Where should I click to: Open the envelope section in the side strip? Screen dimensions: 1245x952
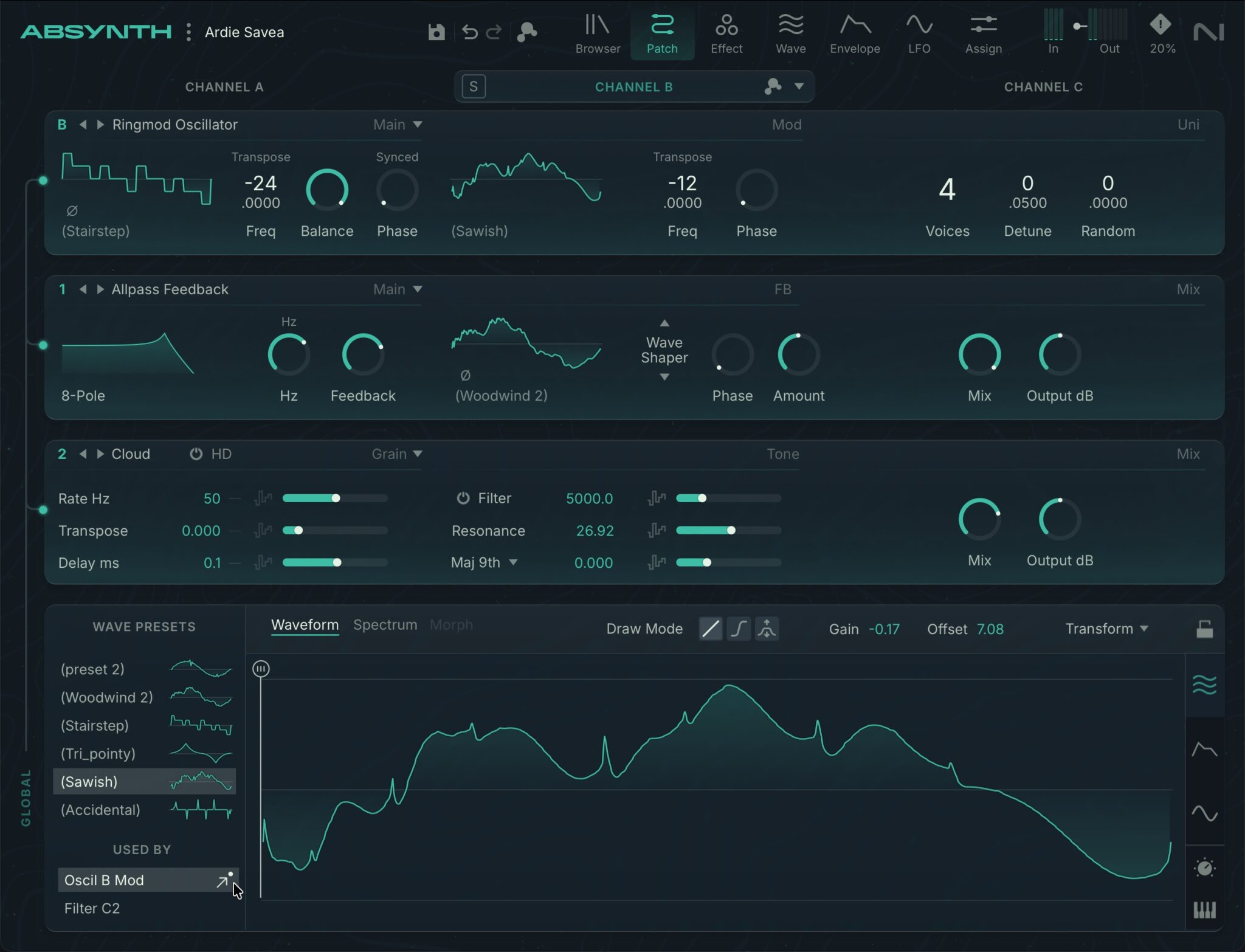(1204, 750)
